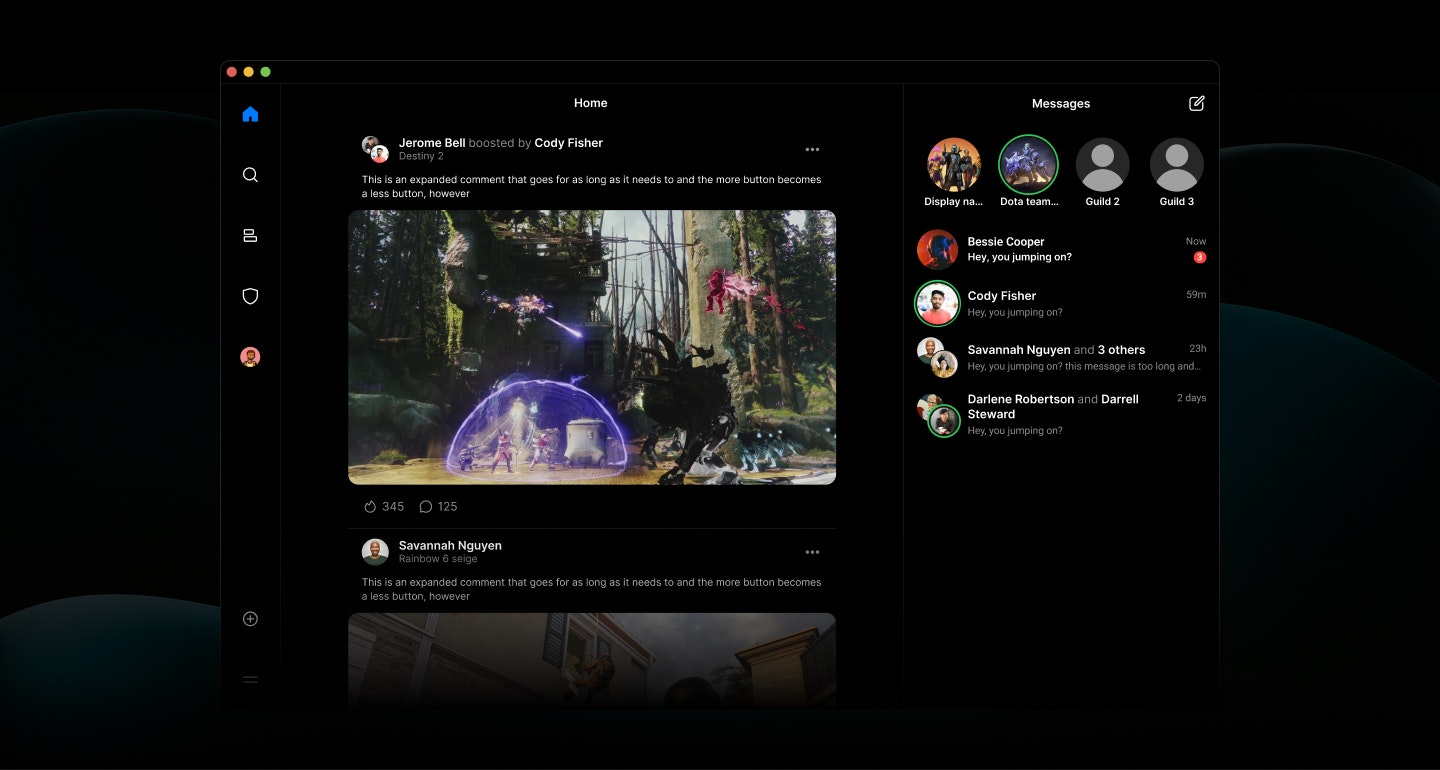The width and height of the screenshot is (1440, 770).
Task: Open comments on Jerome Bell's post
Action: [426, 506]
